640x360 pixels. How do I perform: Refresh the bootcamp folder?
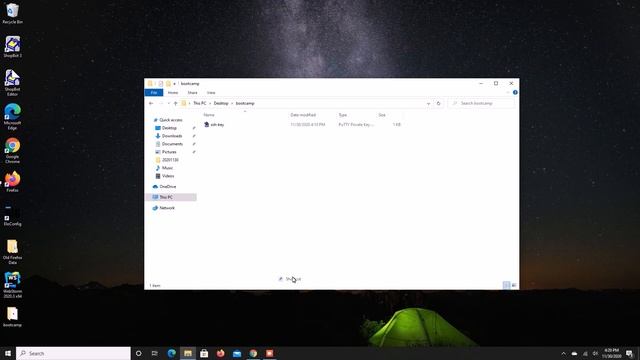tap(439, 104)
